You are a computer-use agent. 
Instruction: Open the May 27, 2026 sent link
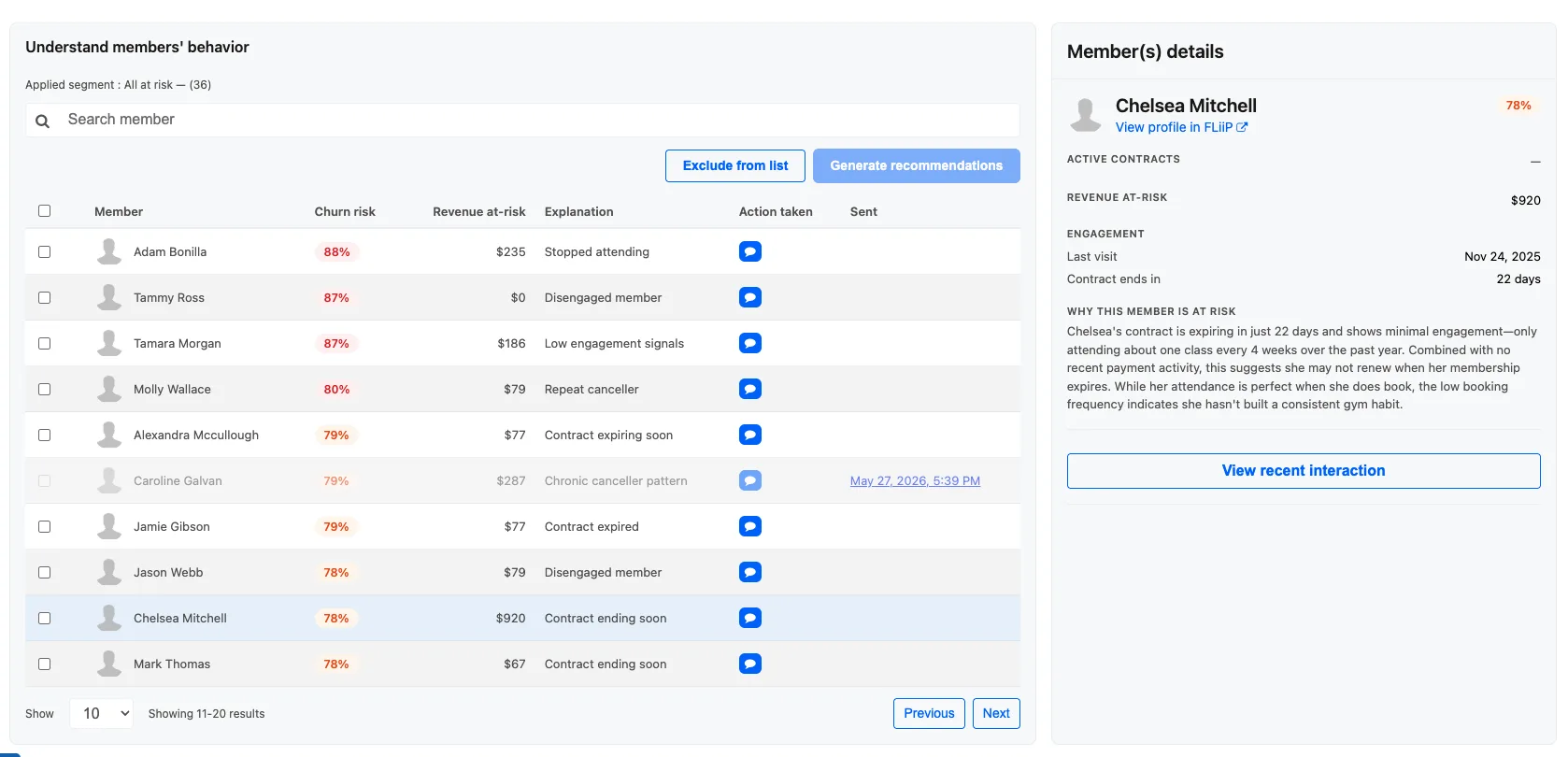(915, 480)
